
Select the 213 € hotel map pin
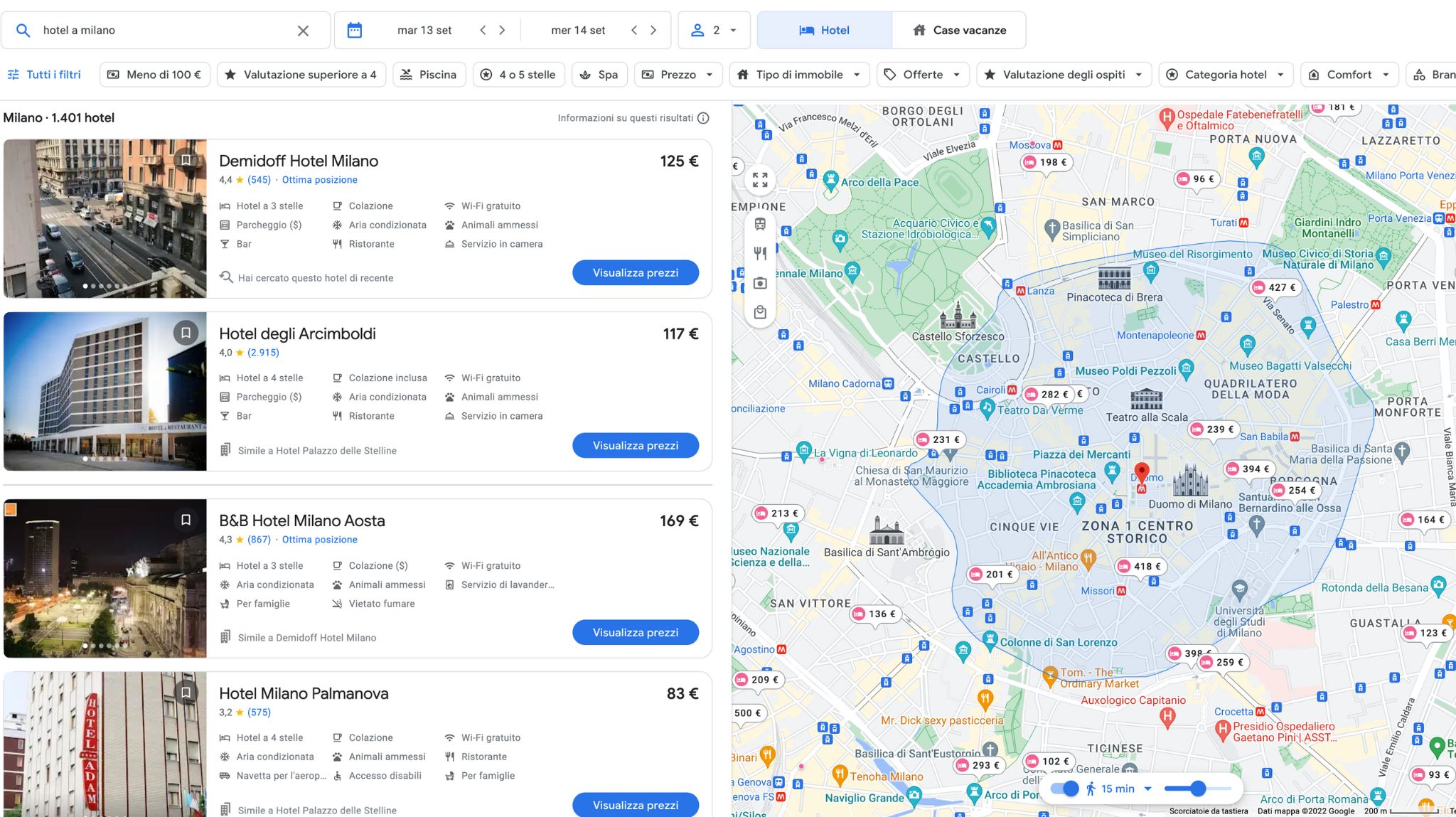(x=778, y=513)
